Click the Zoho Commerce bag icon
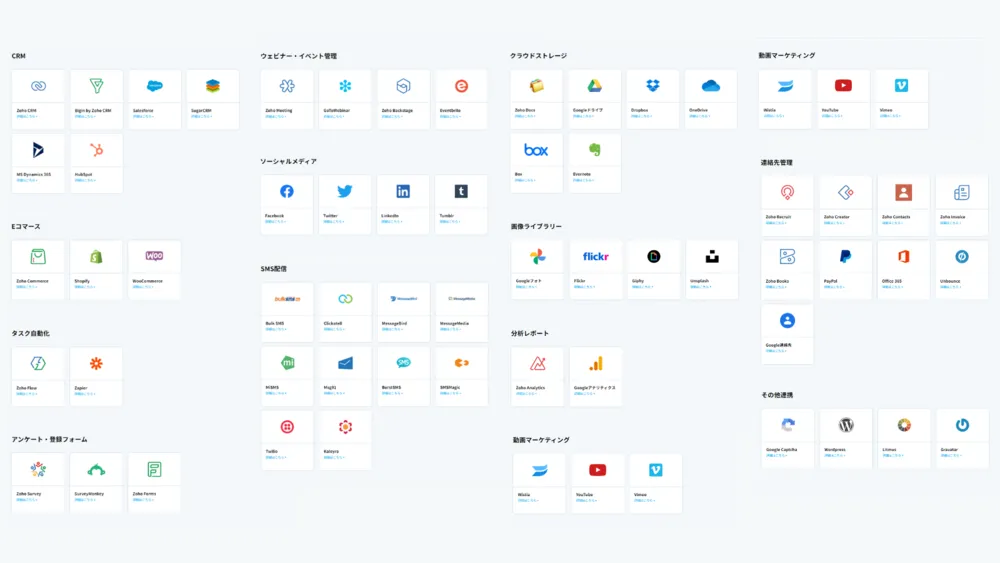The image size is (1000, 563). [x=38, y=256]
